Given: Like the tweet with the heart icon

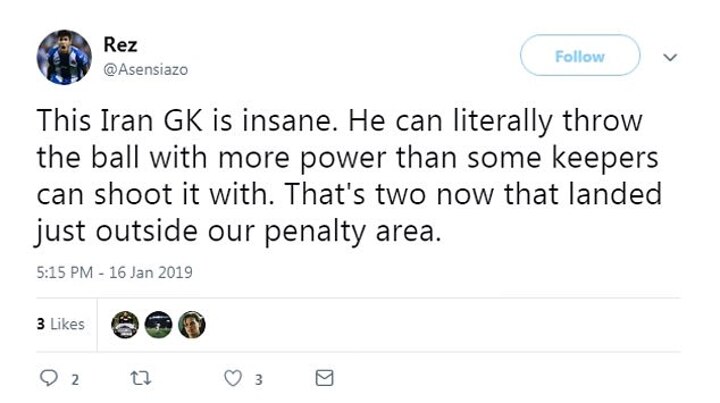Looking at the screenshot, I should (231, 379).
